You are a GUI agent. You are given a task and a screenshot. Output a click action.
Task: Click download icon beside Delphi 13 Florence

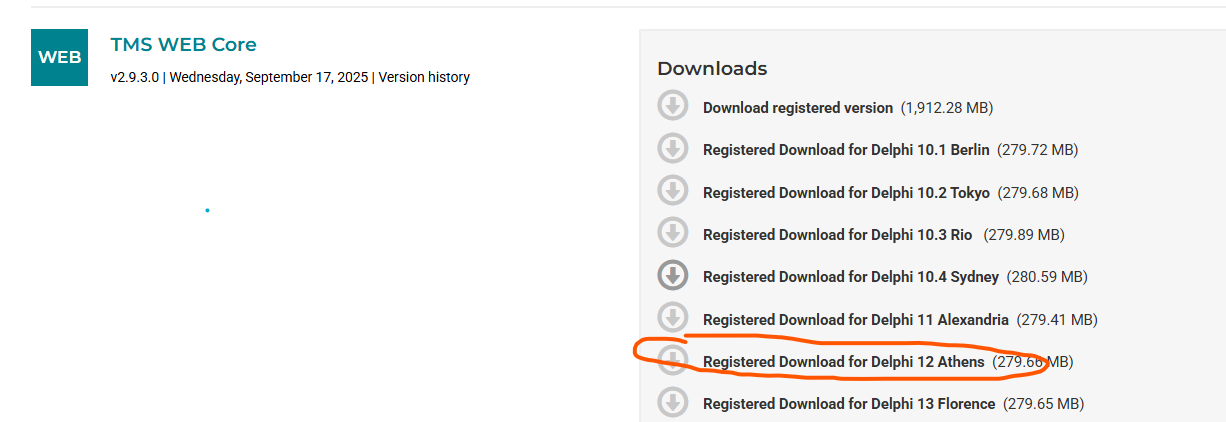pyautogui.click(x=673, y=402)
